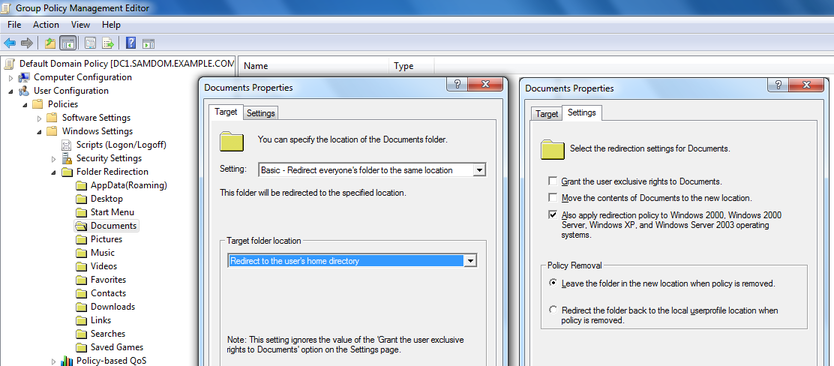Select the Target tab in left Documents Properties

coord(226,112)
